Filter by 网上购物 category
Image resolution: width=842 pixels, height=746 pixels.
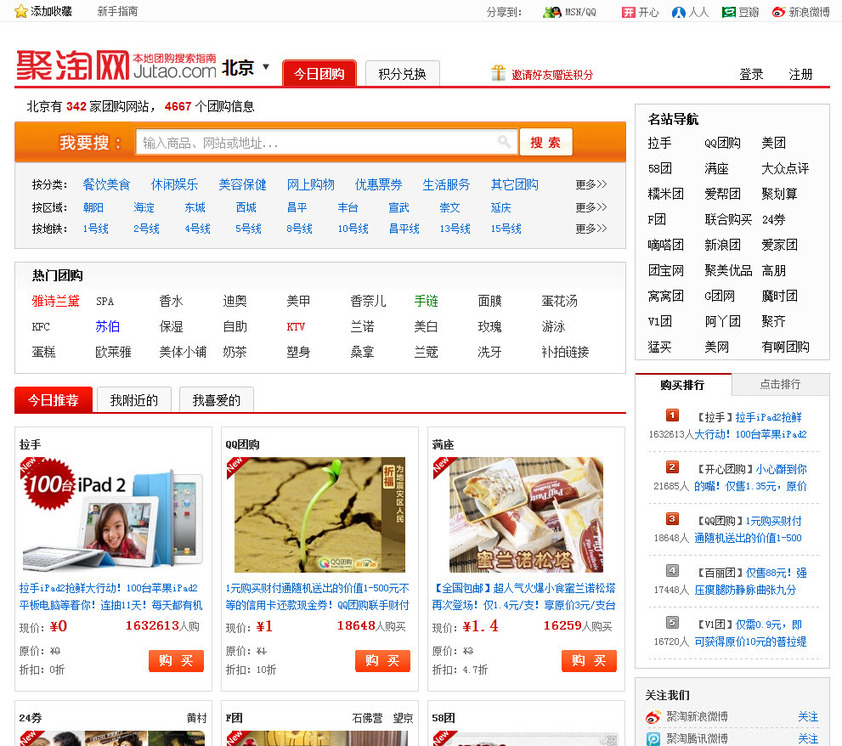click(x=310, y=185)
